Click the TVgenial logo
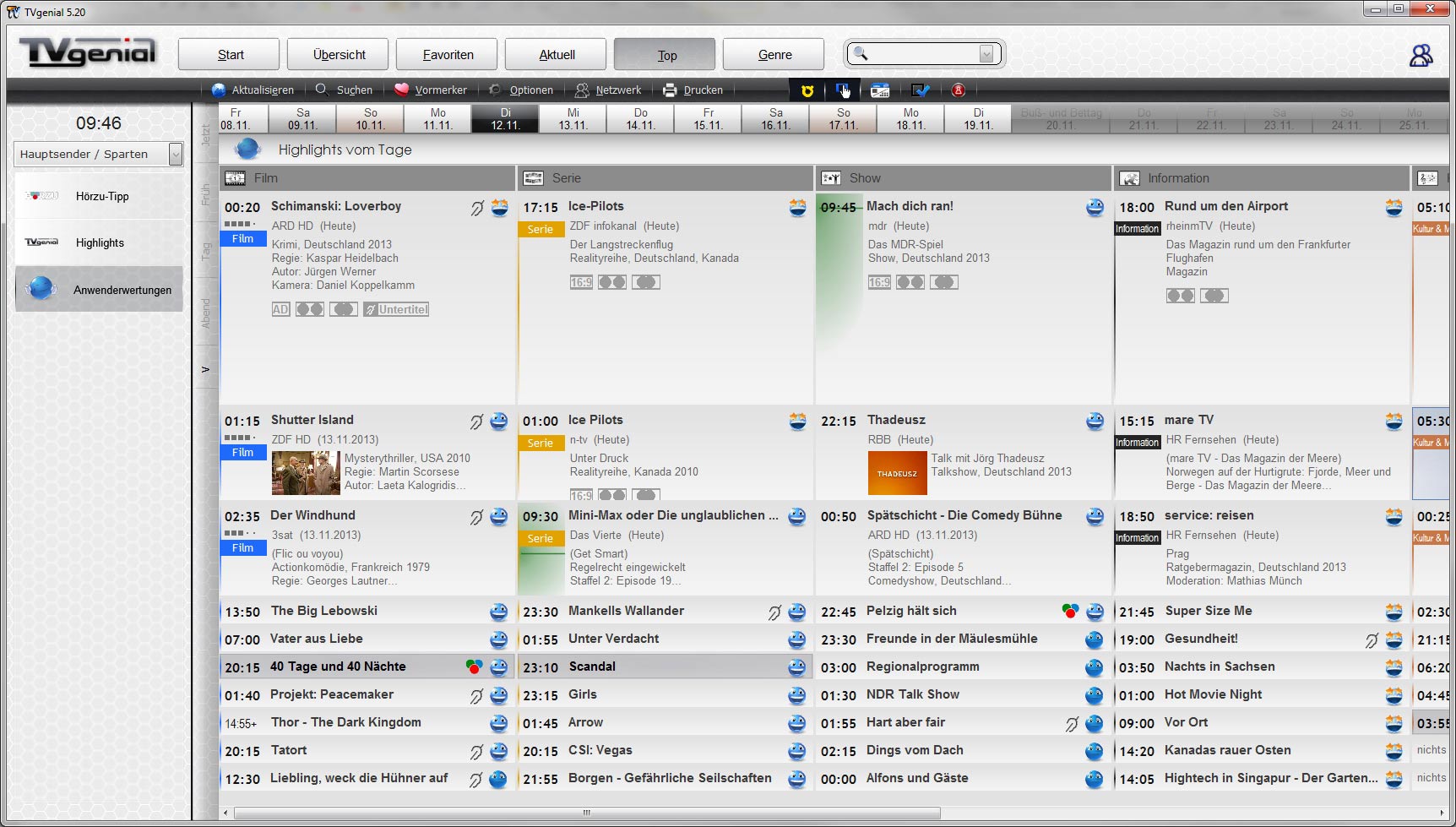This screenshot has height=827, width=1456. click(88, 52)
